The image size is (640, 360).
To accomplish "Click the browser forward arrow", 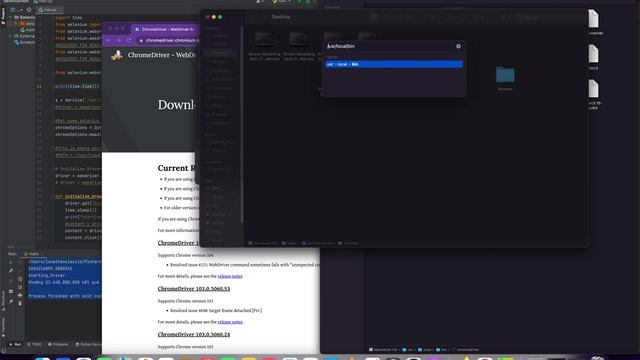I will [119, 40].
